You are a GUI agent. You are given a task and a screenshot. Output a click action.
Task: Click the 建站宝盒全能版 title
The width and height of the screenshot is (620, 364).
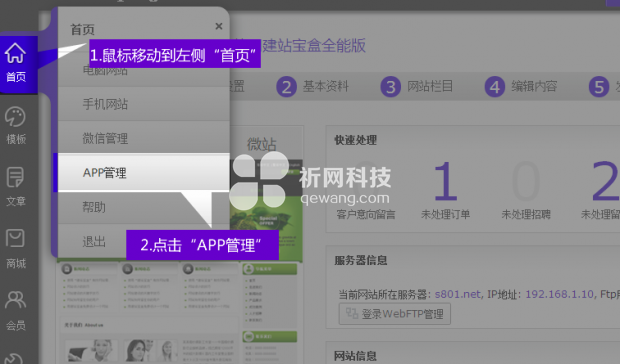pos(314,45)
